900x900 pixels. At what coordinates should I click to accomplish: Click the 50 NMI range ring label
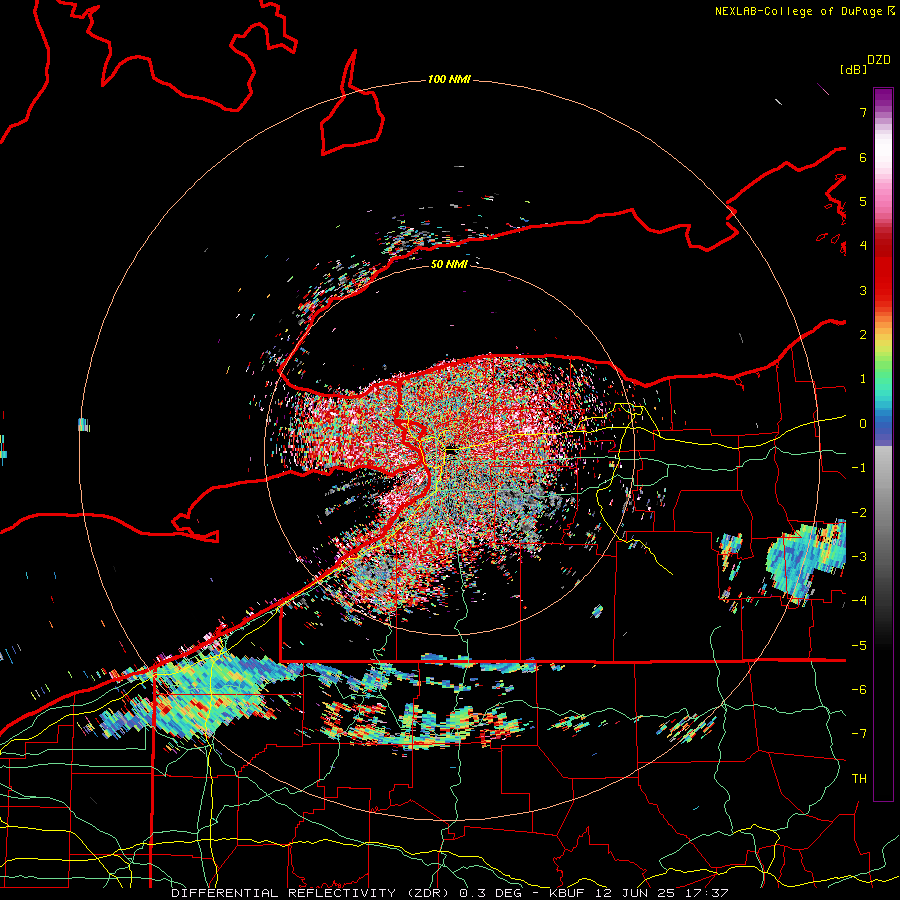(449, 264)
